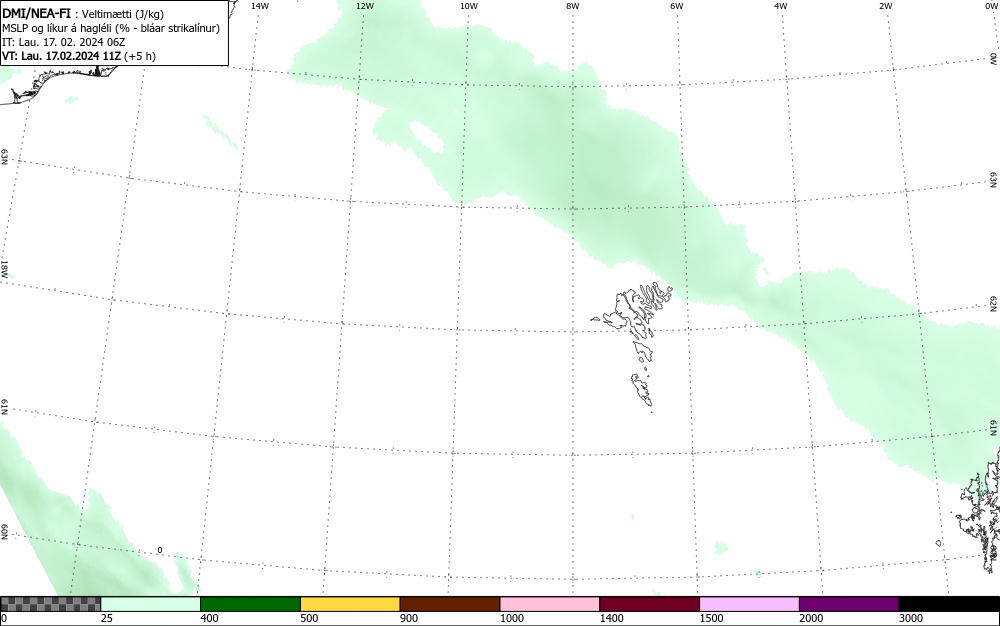
Task: Click the "4W" longitude label
Action: [x=781, y=6]
